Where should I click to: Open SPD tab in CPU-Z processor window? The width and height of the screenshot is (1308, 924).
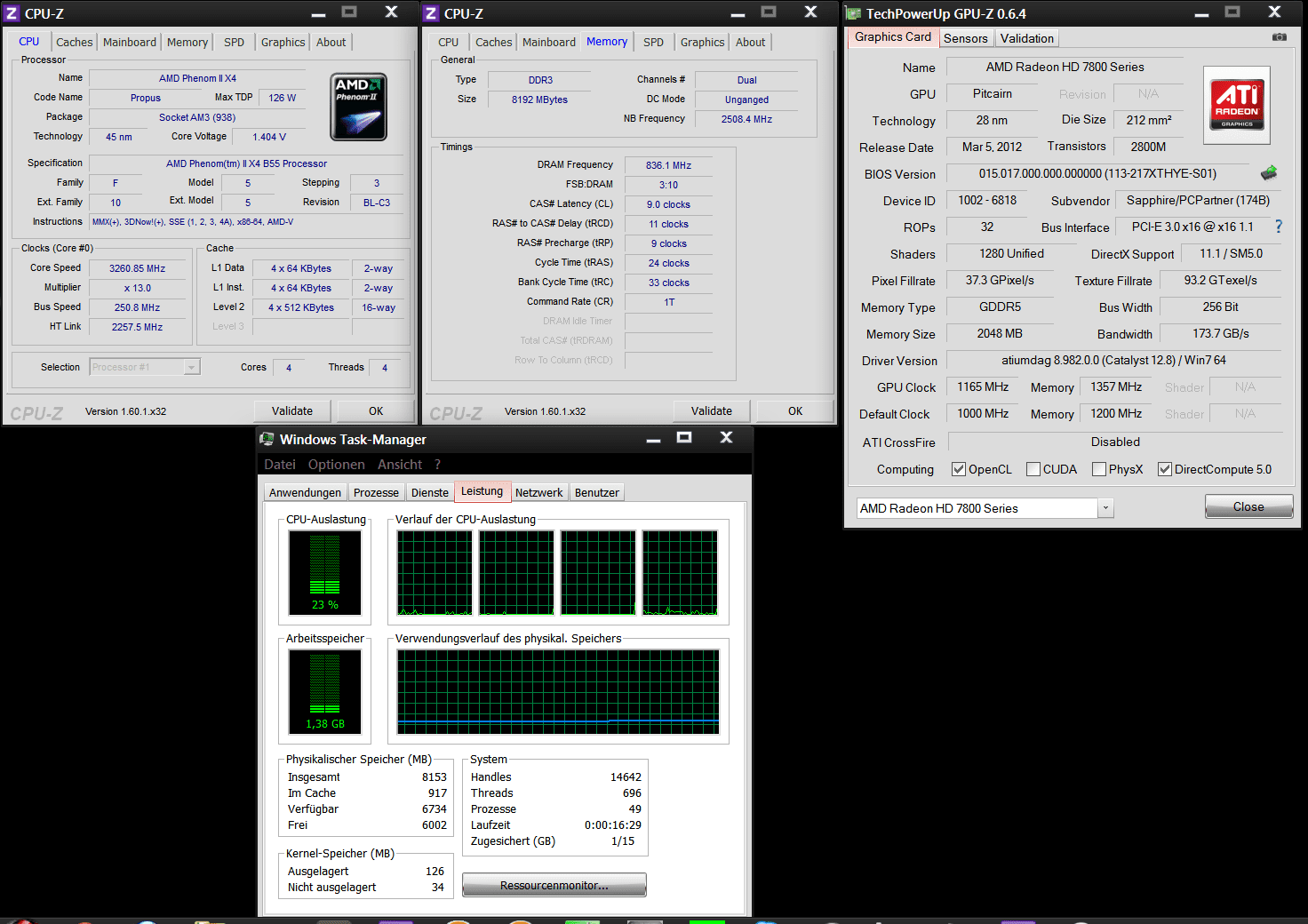point(234,42)
